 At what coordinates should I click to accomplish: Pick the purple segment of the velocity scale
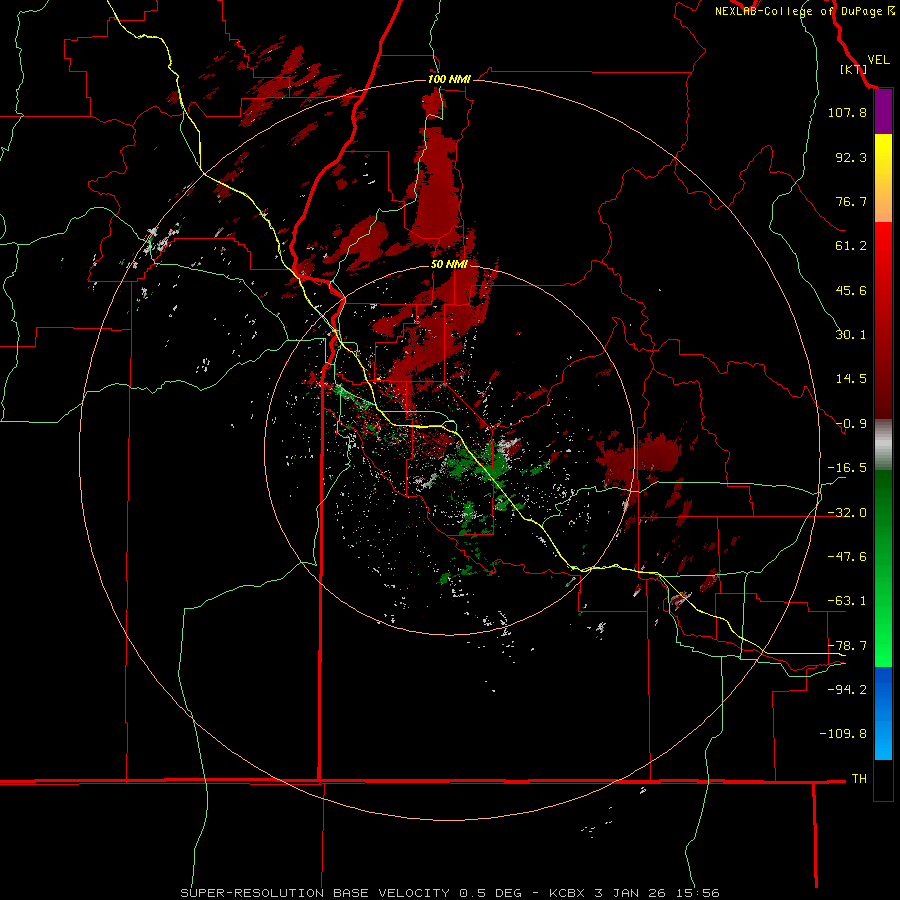(x=883, y=112)
